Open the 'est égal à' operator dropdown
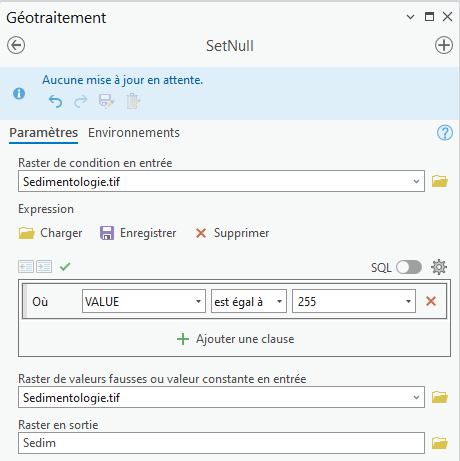The width and height of the screenshot is (460, 461). pyautogui.click(x=279, y=301)
